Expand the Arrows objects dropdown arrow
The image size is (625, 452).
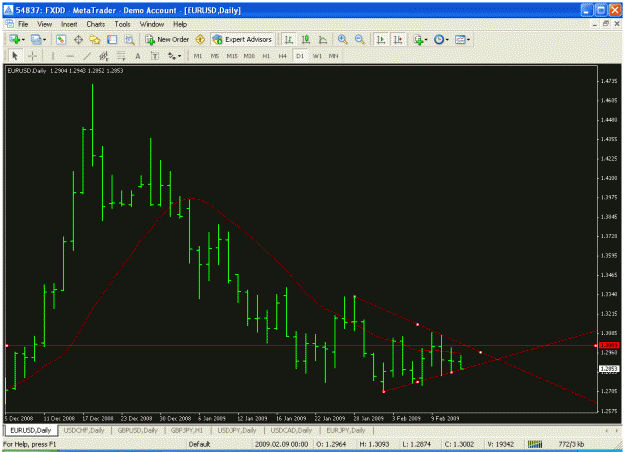pos(179,56)
